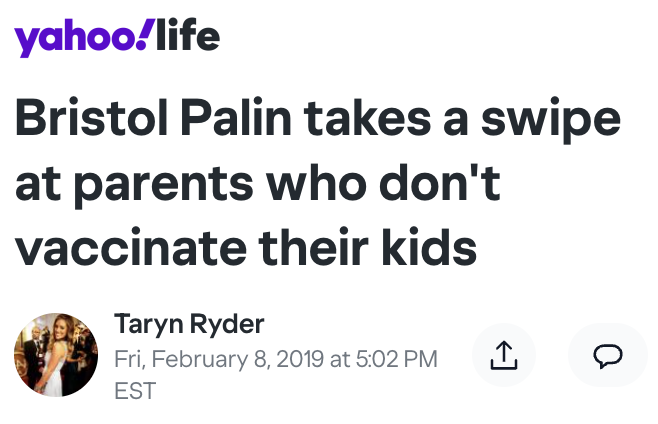Go to Yahoo Life home via logo

point(116,37)
